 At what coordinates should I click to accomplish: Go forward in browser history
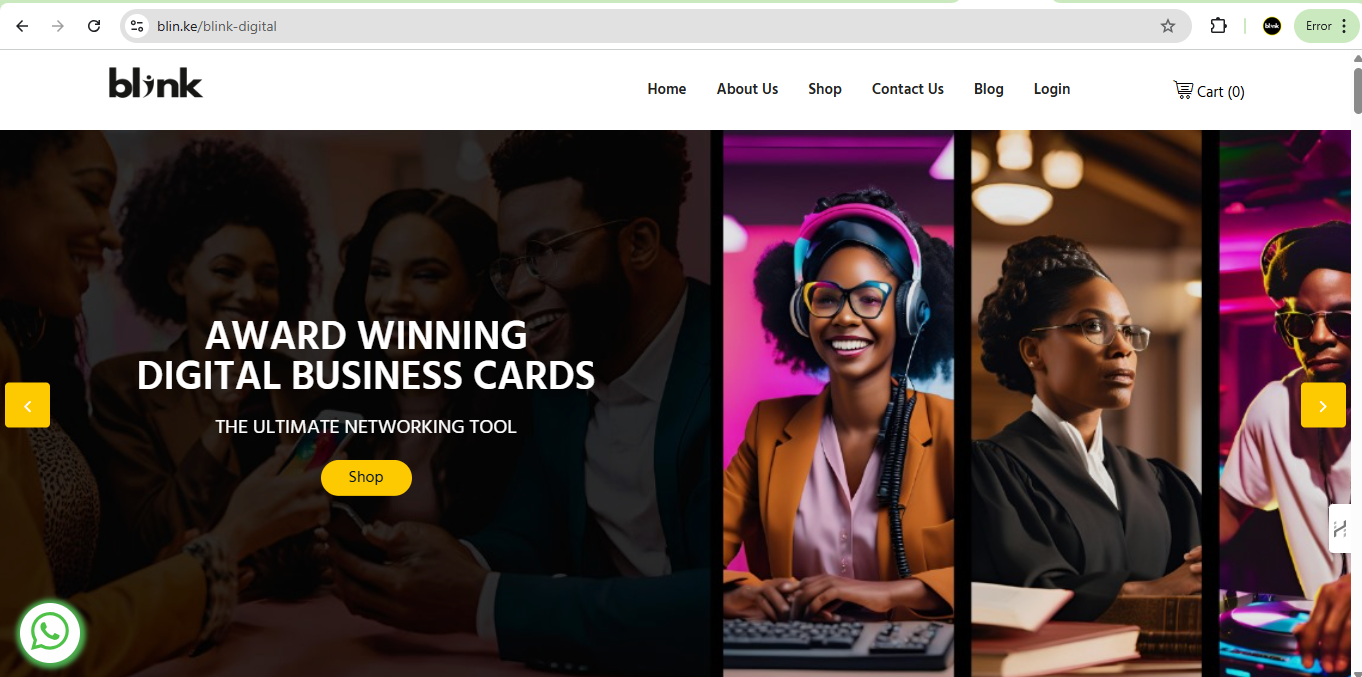(58, 26)
